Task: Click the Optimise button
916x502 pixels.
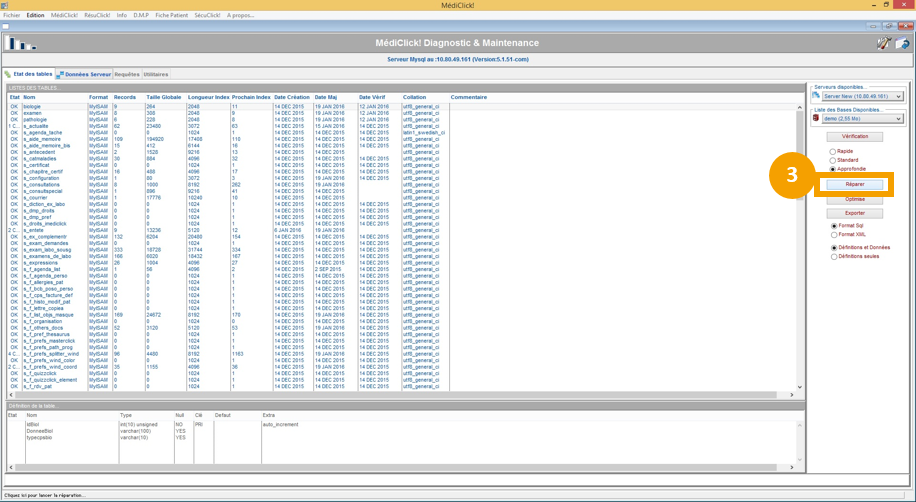Action: pyautogui.click(x=855, y=199)
